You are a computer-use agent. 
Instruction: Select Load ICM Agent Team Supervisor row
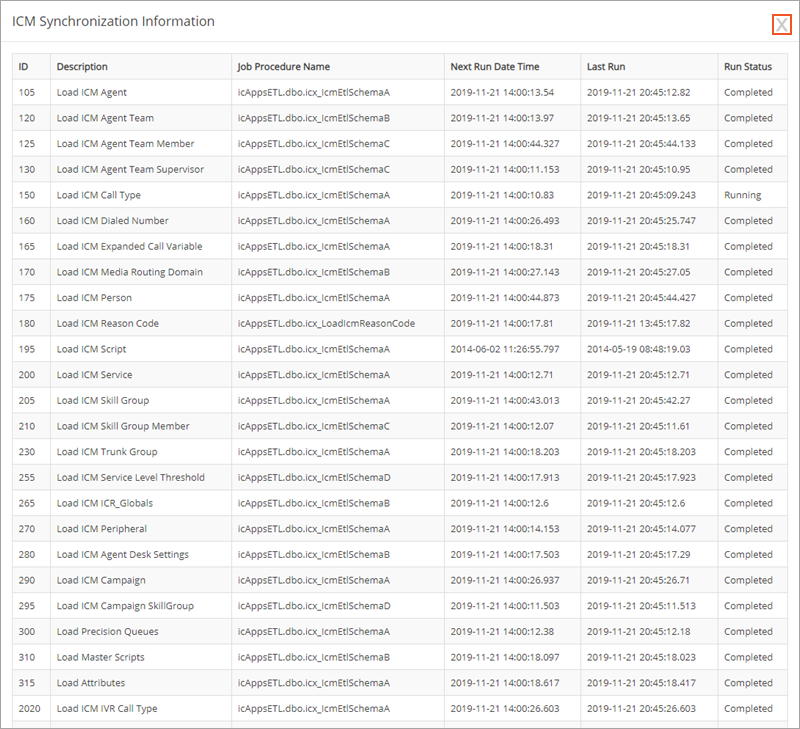tap(400, 169)
